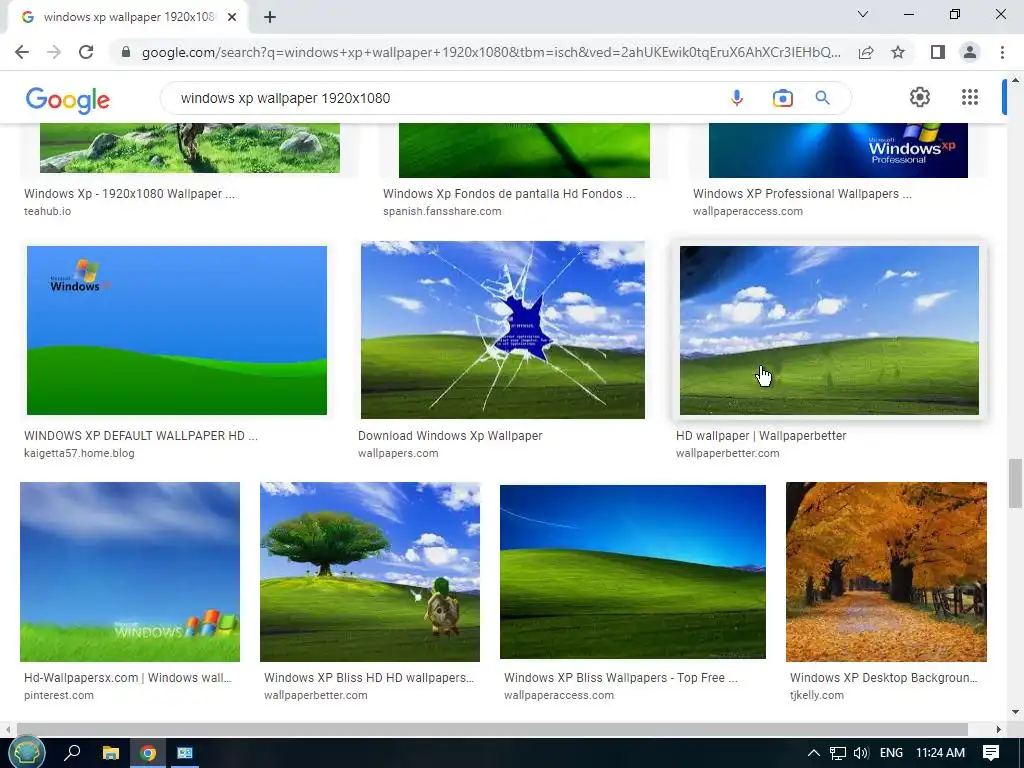Open the green leaf Fondos de pantalla thumbnail

coord(524,150)
